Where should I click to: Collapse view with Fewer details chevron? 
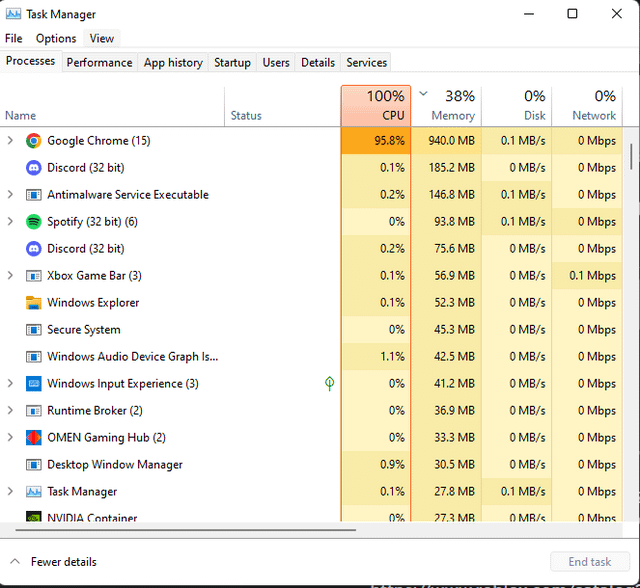tap(15, 561)
